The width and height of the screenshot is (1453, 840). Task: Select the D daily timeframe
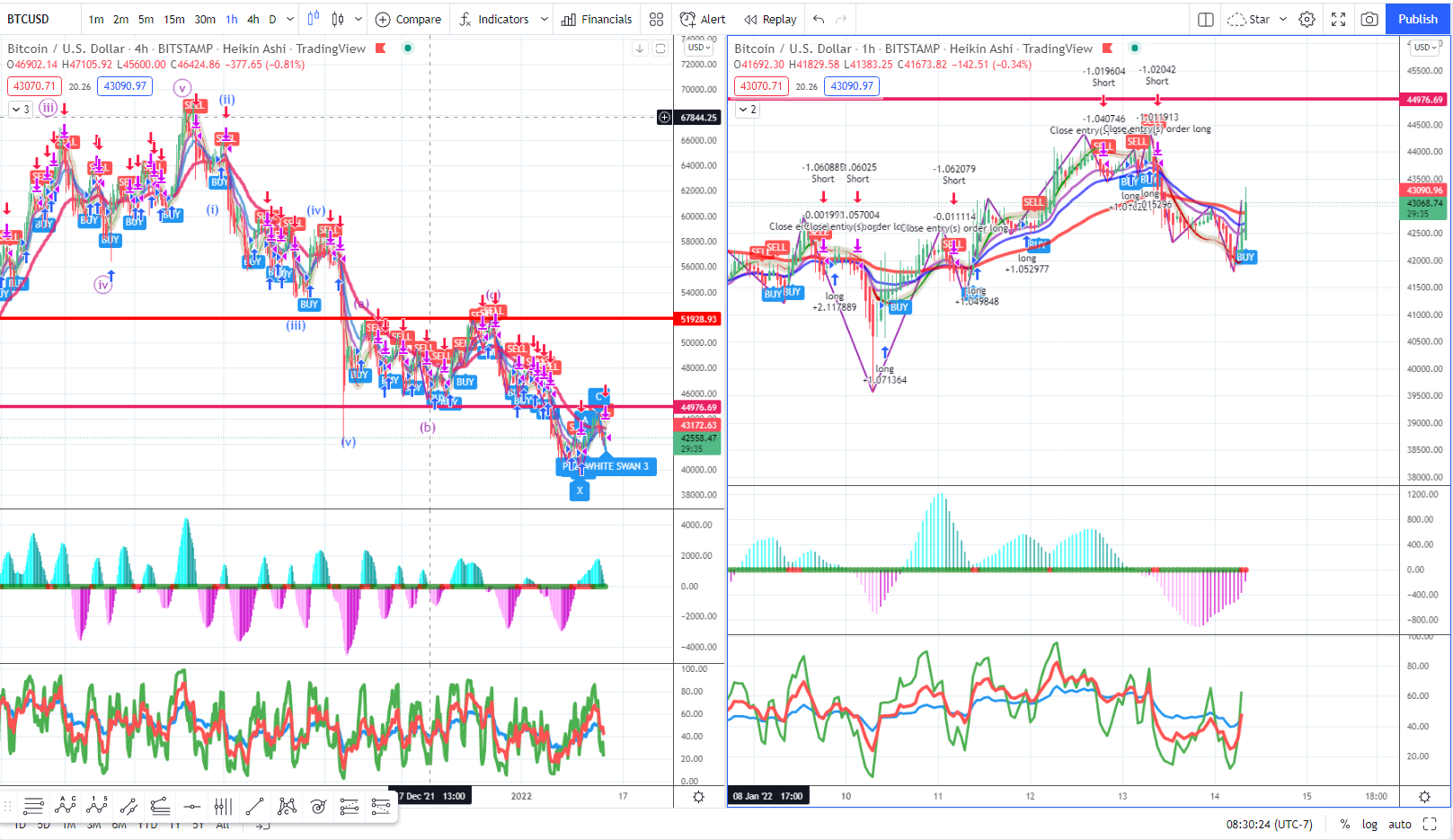[273, 19]
